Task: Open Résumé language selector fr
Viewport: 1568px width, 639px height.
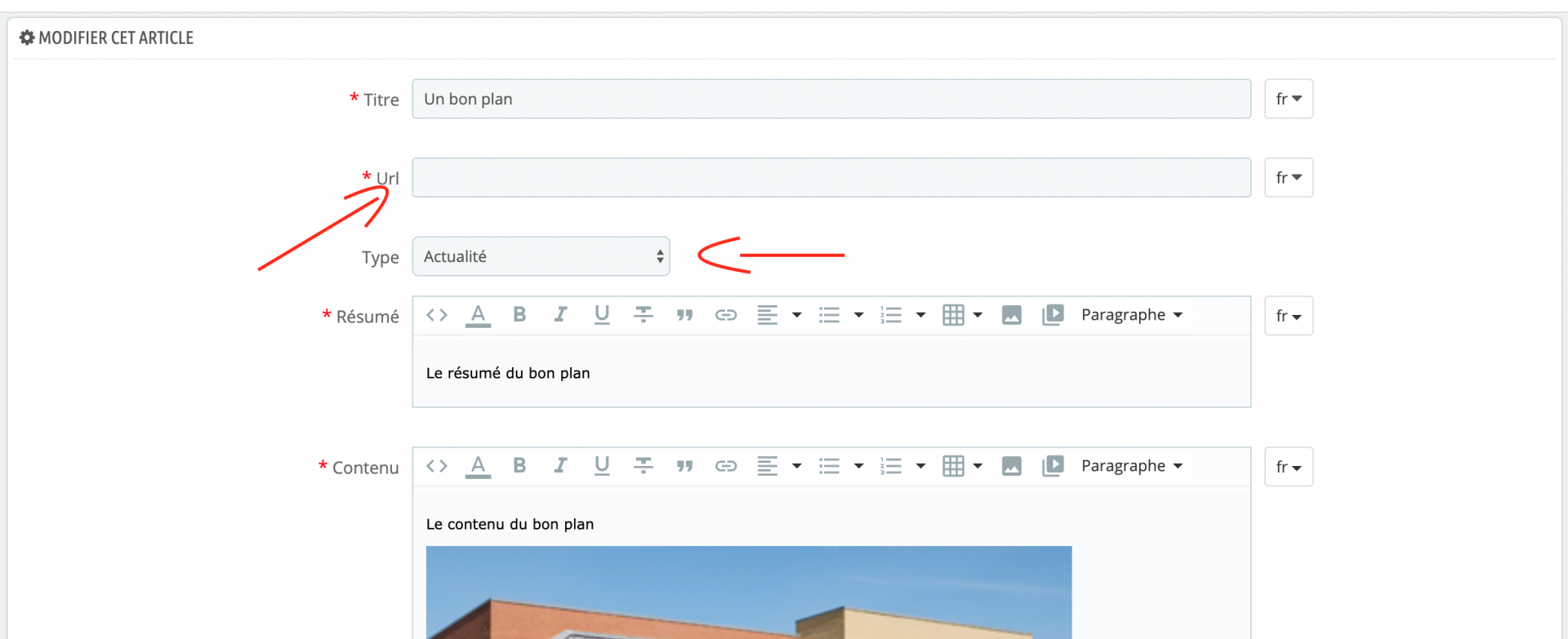Action: (x=1289, y=316)
